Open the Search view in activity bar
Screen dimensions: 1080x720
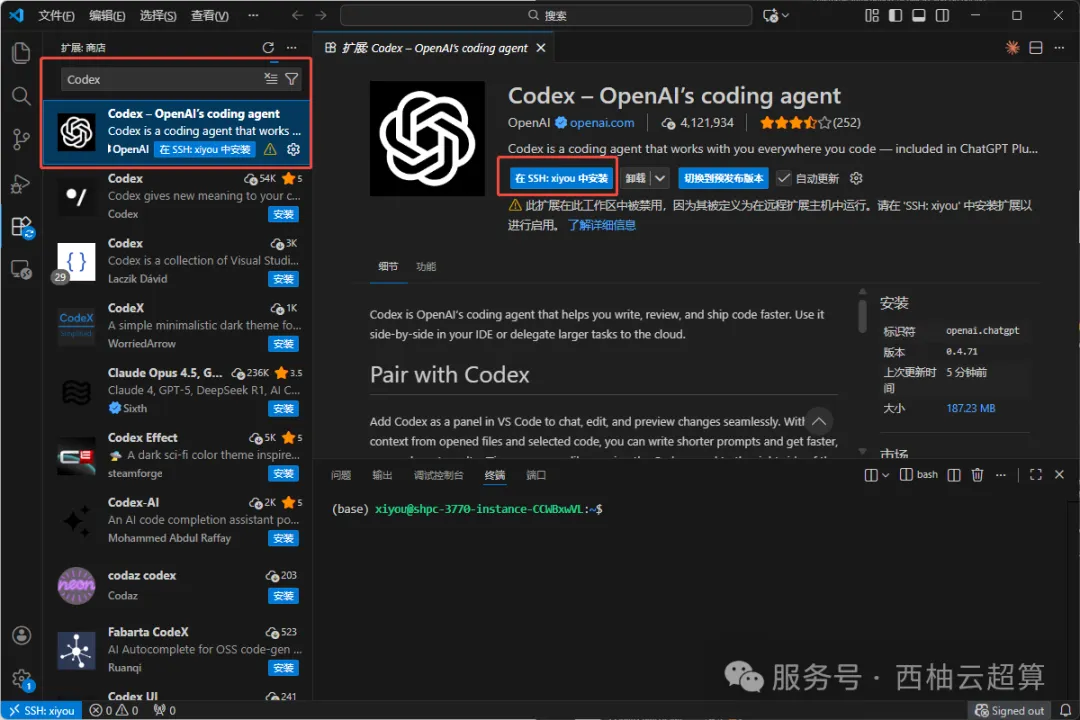click(21, 96)
